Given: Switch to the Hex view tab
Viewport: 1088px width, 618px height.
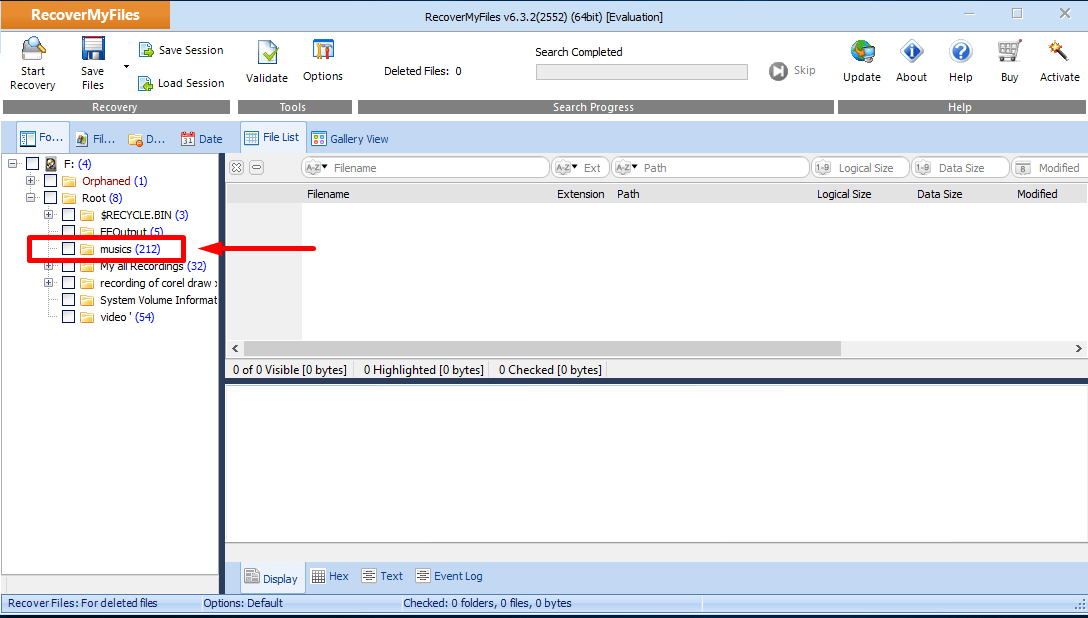Looking at the screenshot, I should pos(330,576).
